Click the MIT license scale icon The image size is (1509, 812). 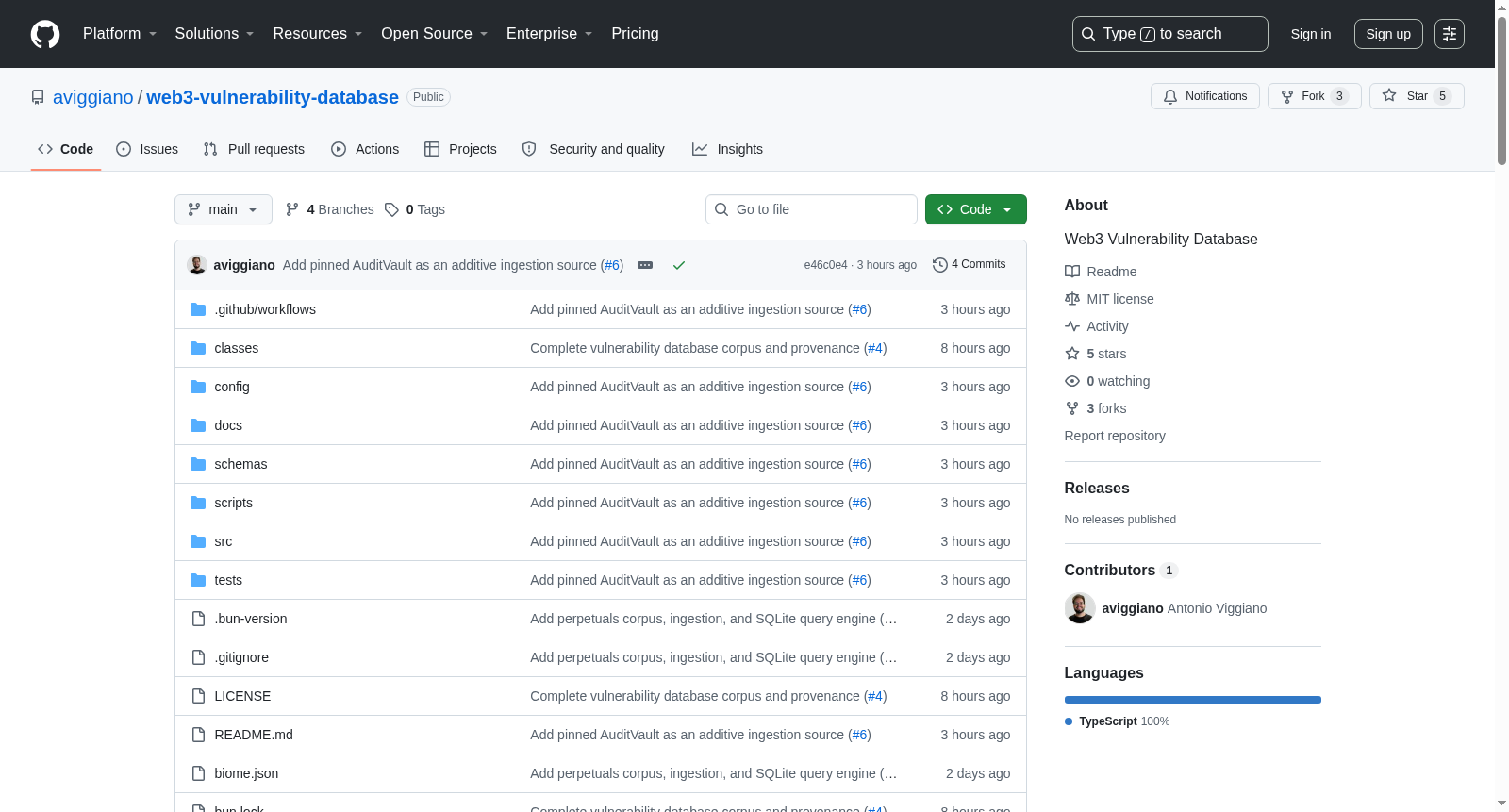tap(1072, 299)
